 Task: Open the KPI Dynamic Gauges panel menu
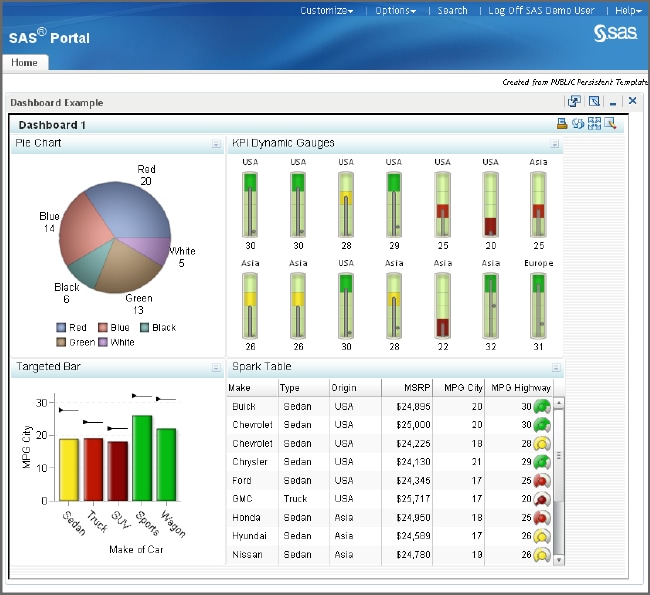(555, 144)
